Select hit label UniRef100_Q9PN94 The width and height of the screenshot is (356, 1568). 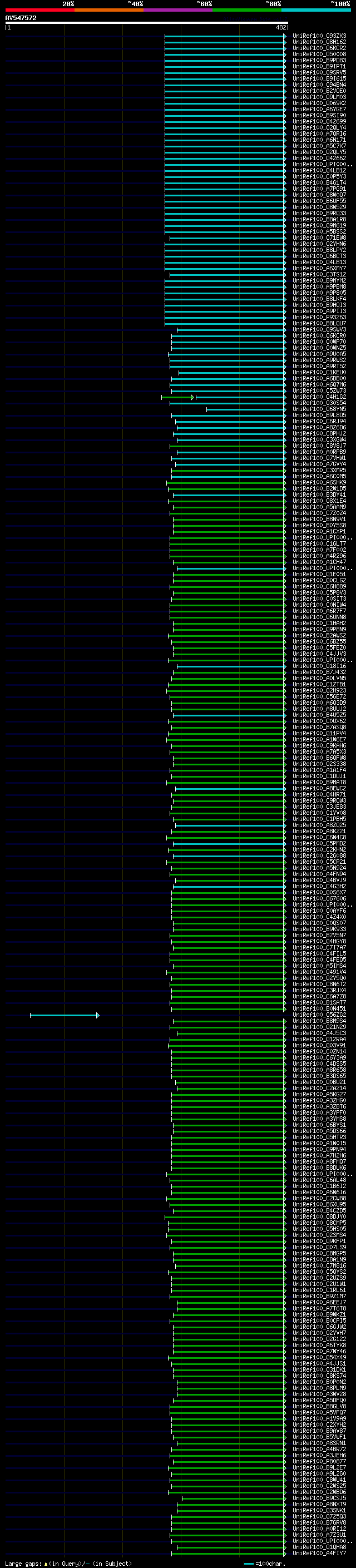(319, 1149)
